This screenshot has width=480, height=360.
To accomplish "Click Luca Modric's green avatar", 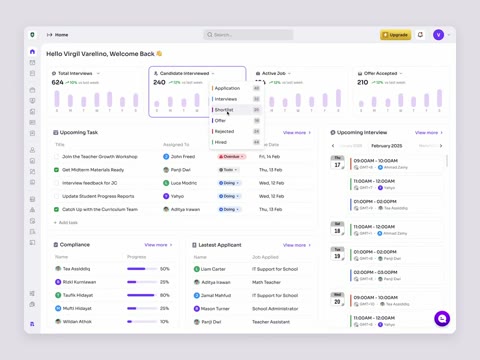I will coord(166,183).
